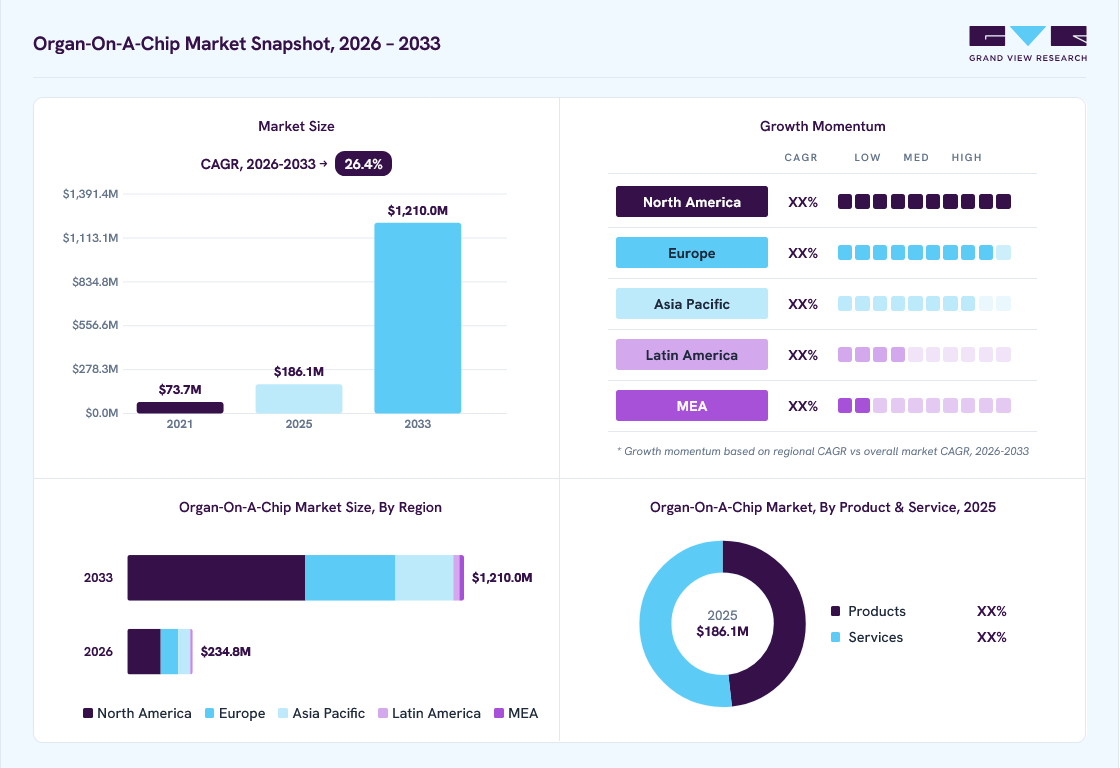The width and height of the screenshot is (1120, 768).
Task: Click the XX% CAGR value for MEA
Action: pyautogui.click(x=803, y=406)
